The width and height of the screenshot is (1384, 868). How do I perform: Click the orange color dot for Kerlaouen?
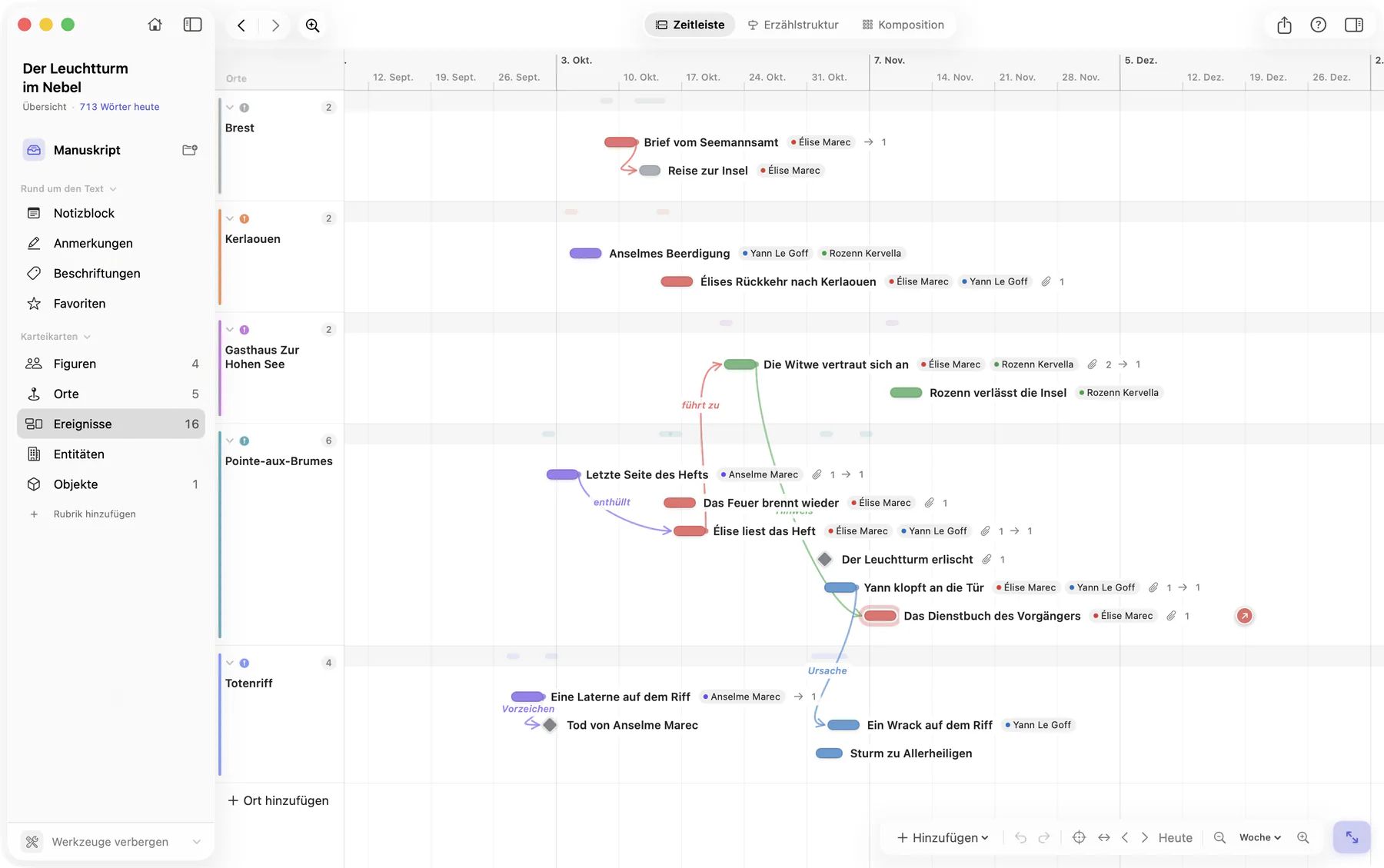245,219
